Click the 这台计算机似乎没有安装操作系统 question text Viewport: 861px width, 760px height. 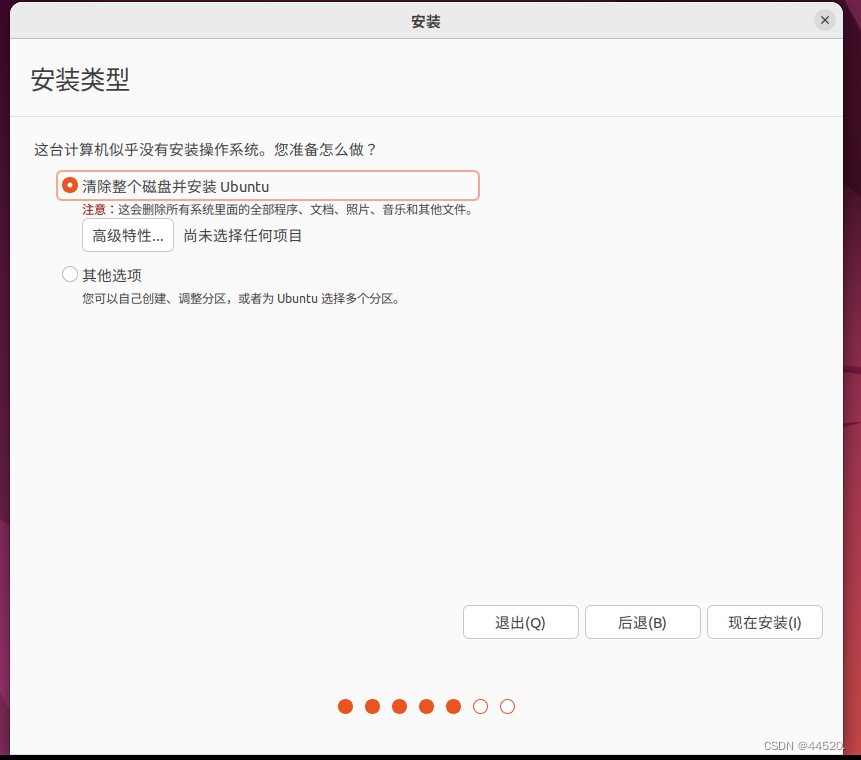coord(205,149)
